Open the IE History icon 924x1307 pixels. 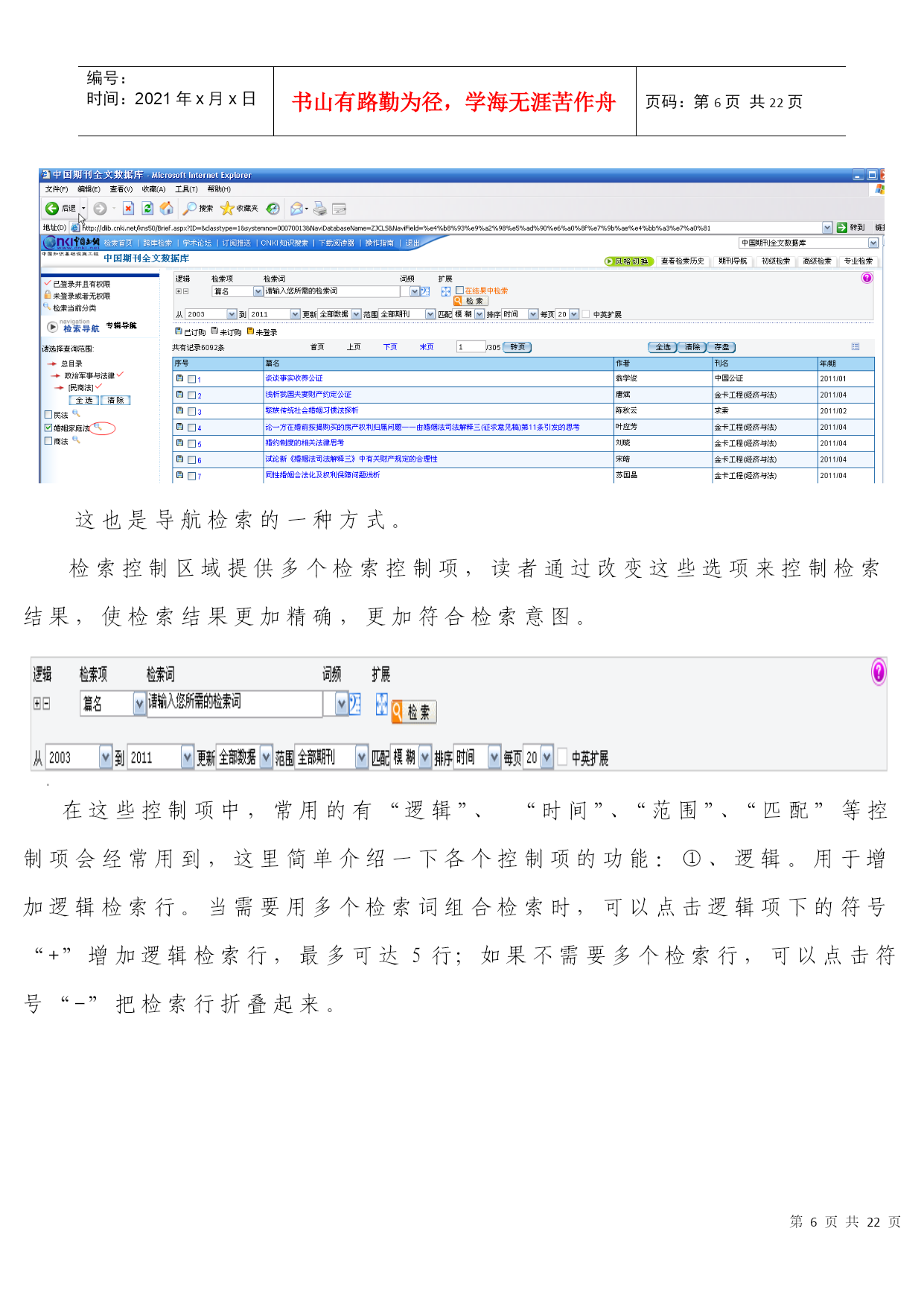(273, 209)
